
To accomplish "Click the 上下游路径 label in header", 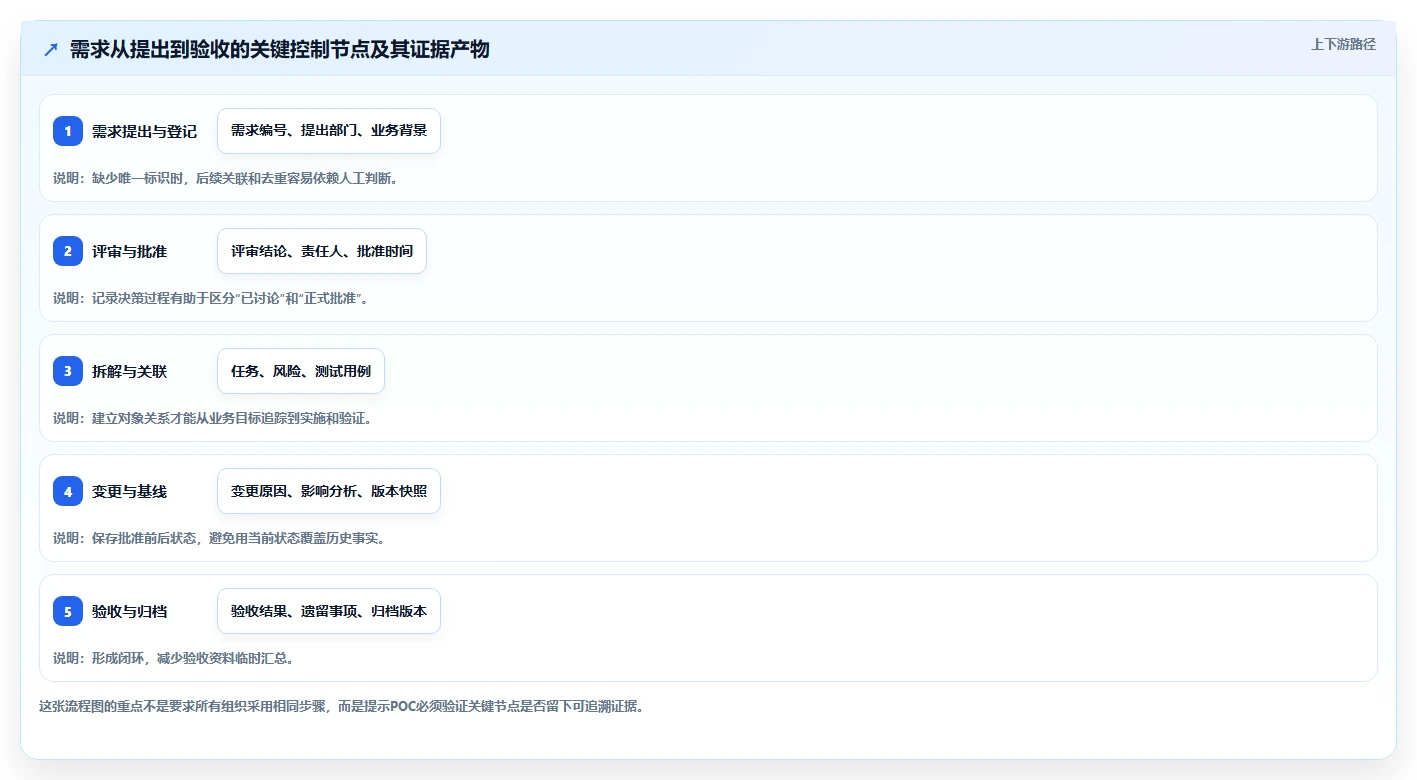I will (x=1343, y=44).
